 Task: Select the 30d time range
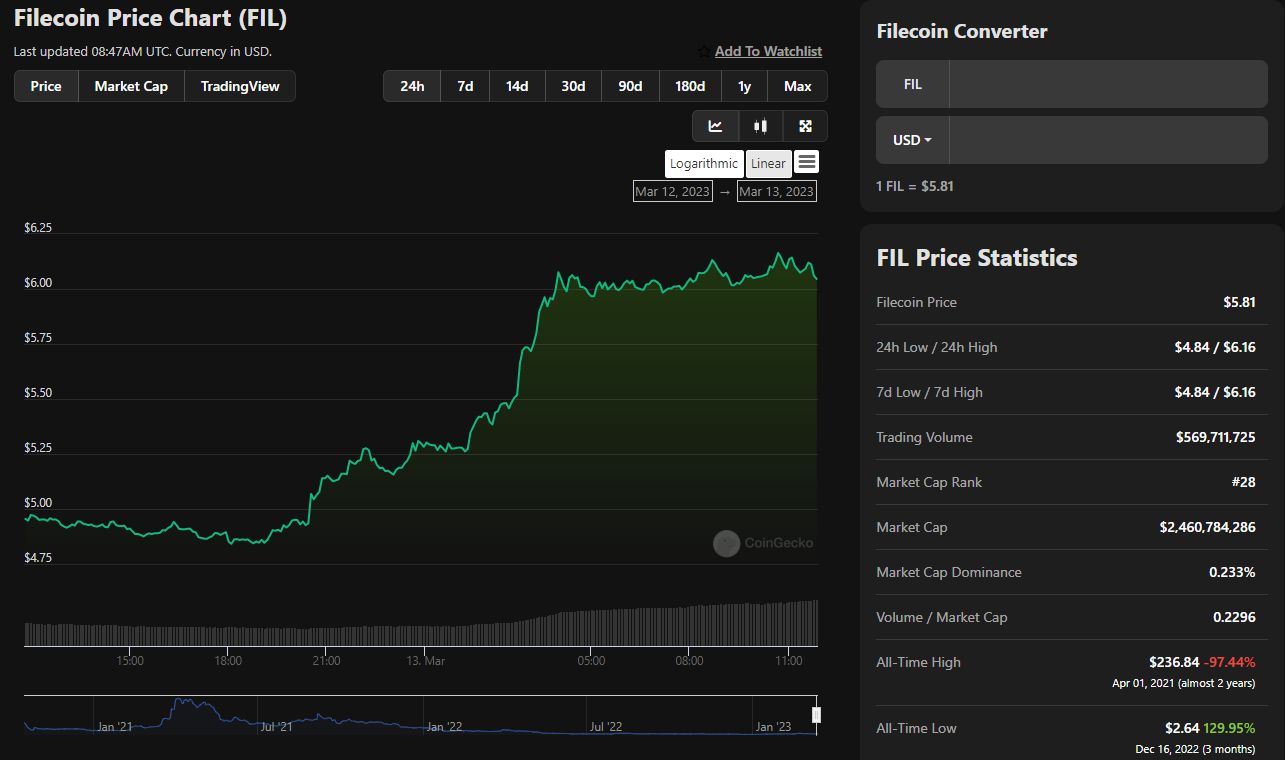point(573,86)
